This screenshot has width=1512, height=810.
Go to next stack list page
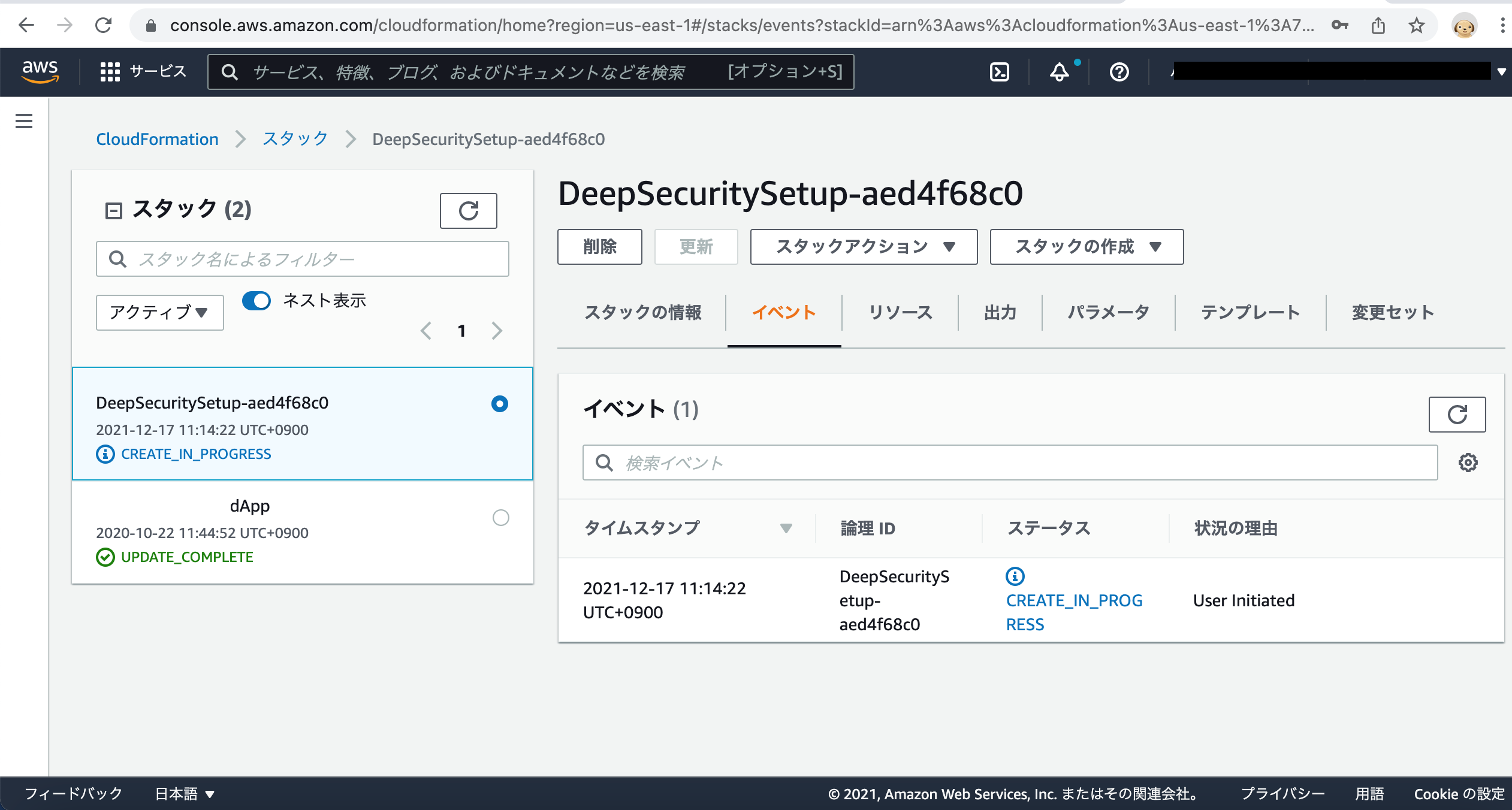tap(497, 331)
